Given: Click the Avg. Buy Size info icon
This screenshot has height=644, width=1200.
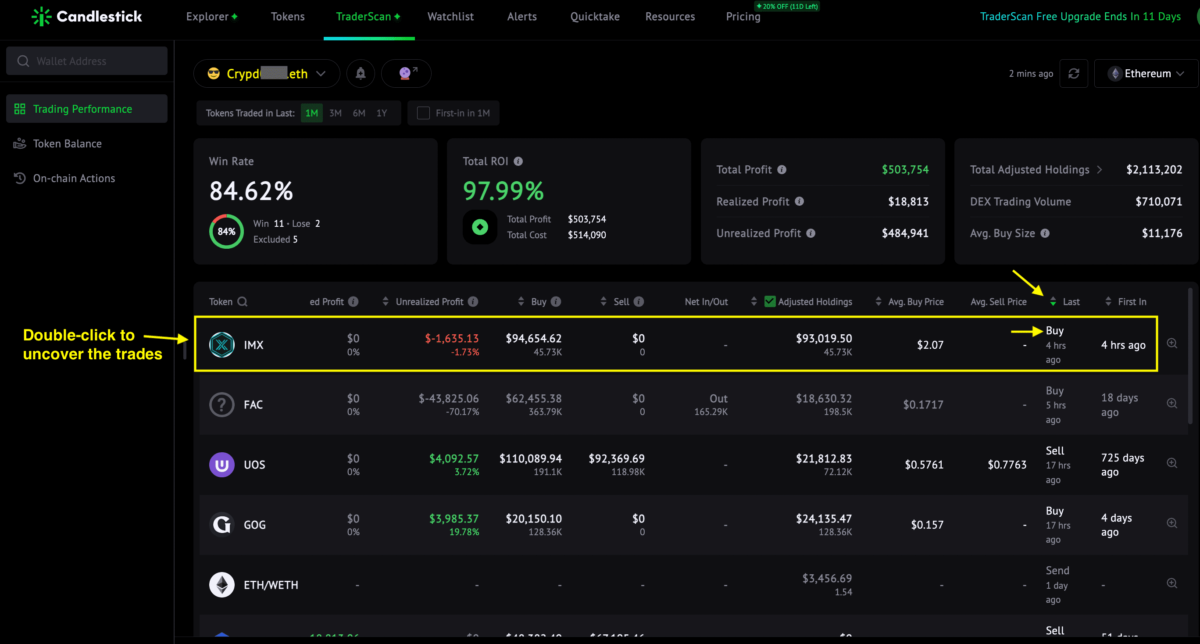Looking at the screenshot, I should point(1045,233).
